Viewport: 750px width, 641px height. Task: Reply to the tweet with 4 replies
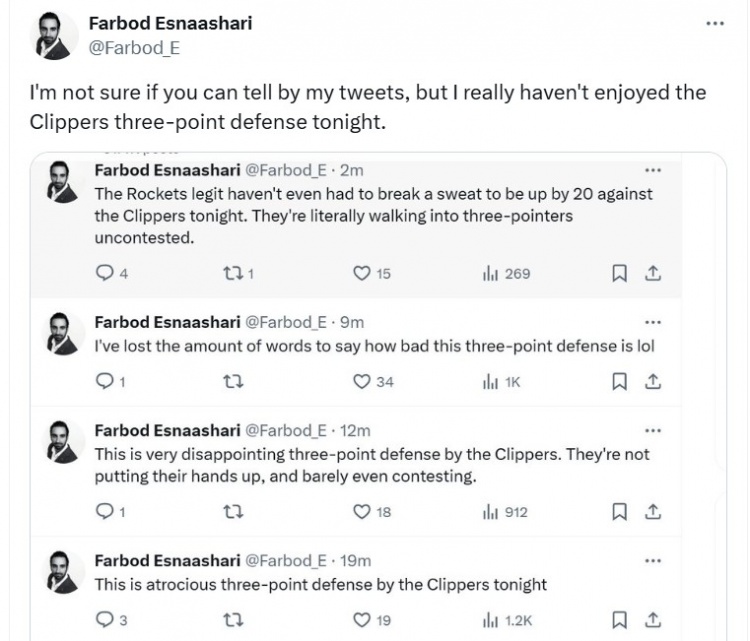point(103,274)
